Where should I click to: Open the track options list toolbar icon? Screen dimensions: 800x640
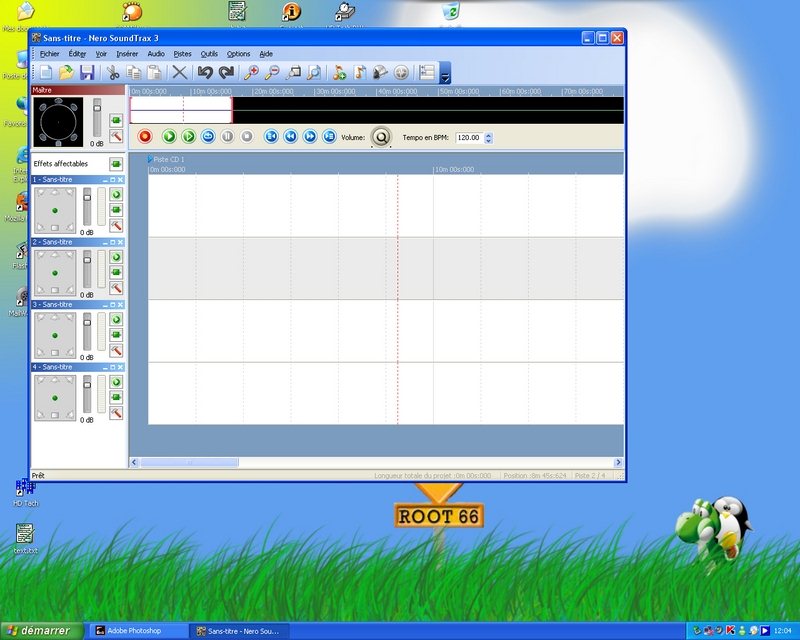pyautogui.click(x=427, y=72)
